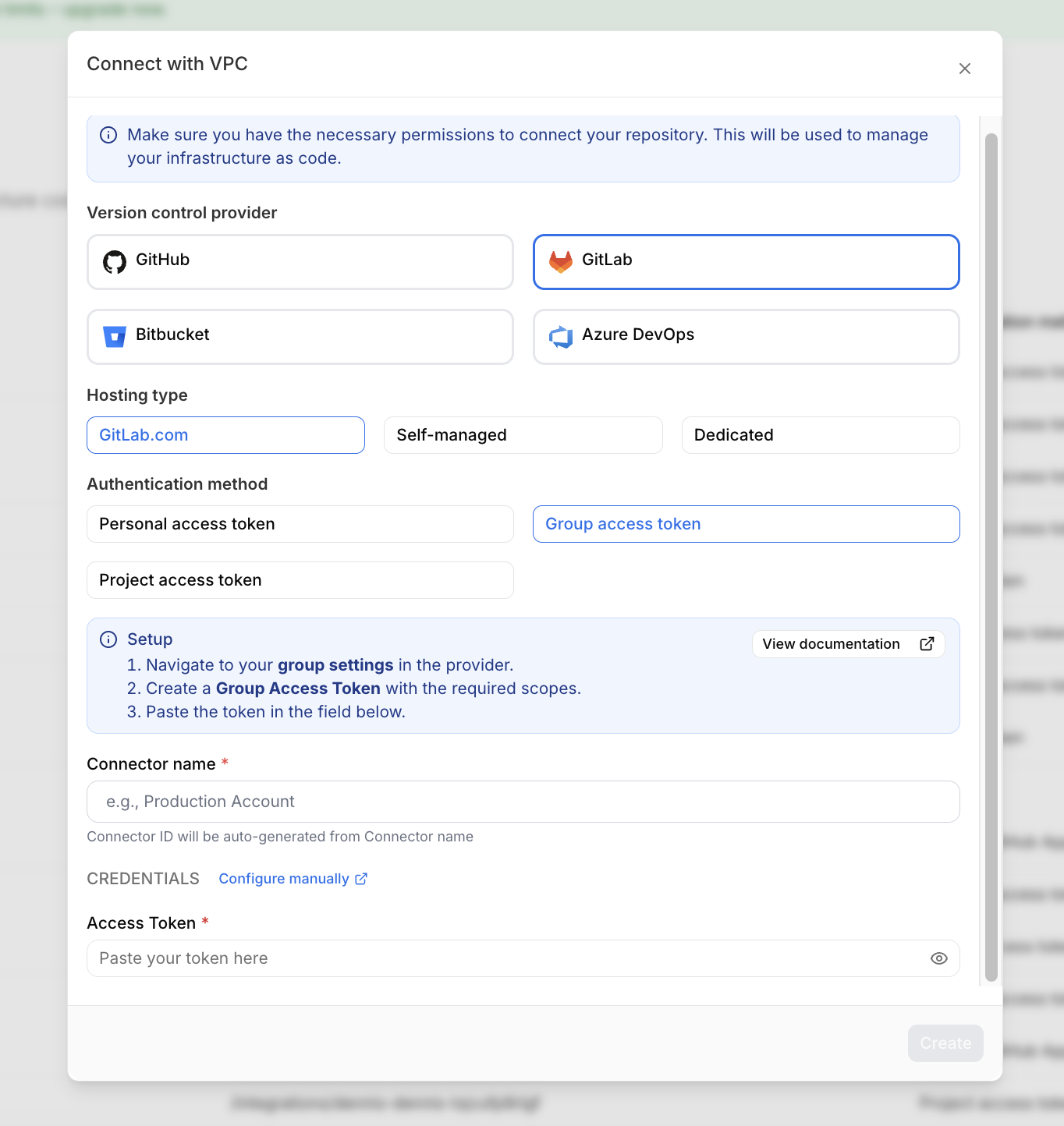Viewport: 1064px width, 1126px height.
Task: Click the Connector name label
Action: [x=151, y=764]
